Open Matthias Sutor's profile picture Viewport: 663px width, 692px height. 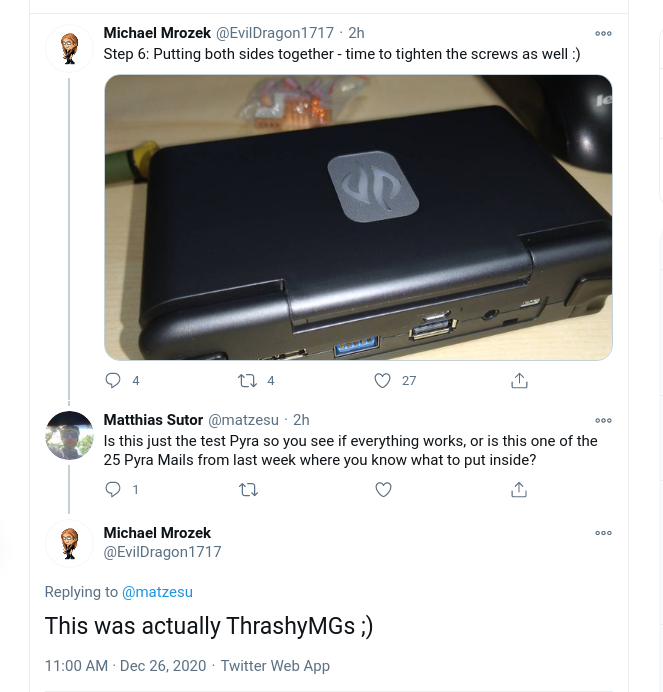click(70, 435)
